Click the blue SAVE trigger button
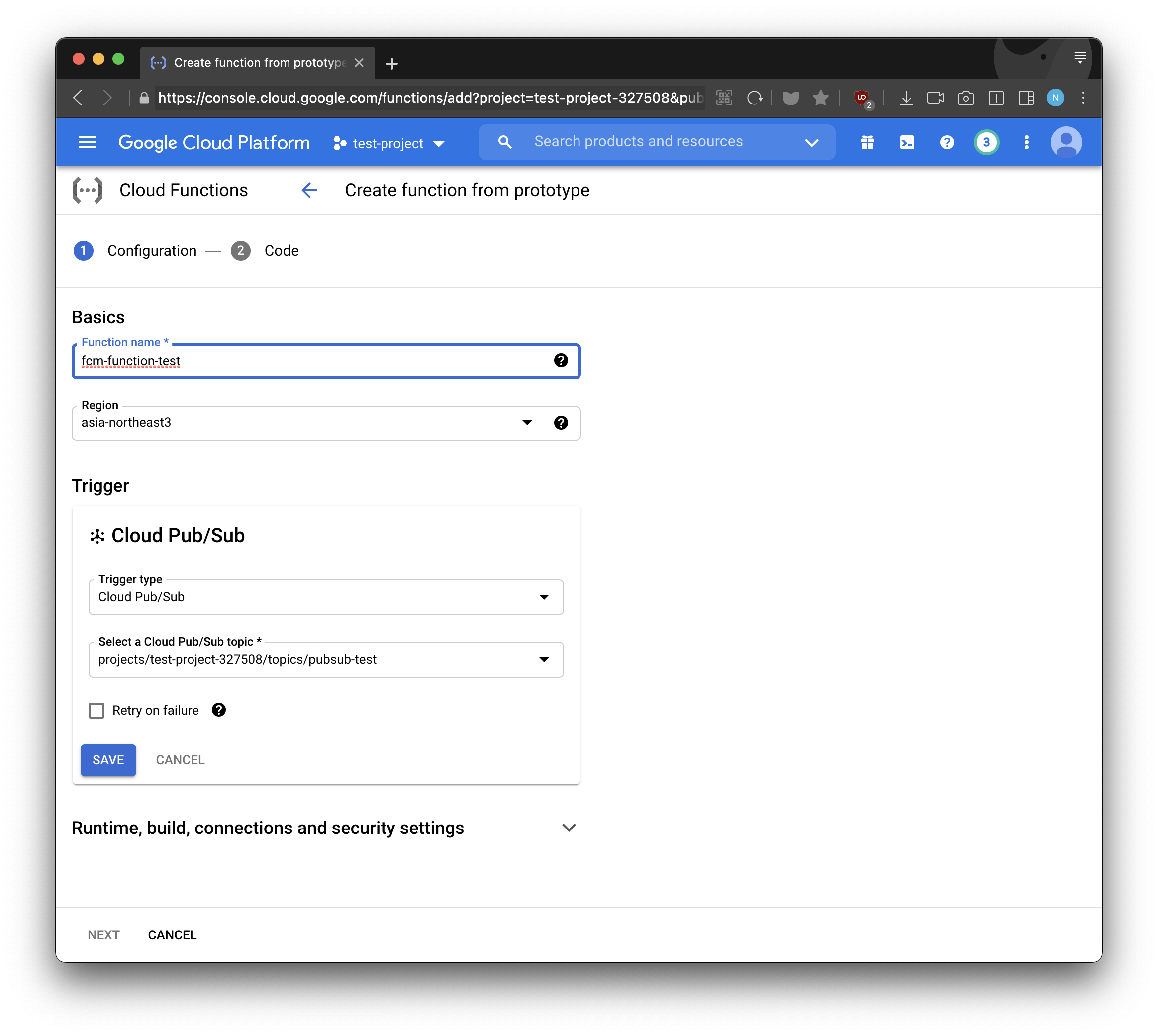Viewport: 1158px width, 1036px height. tap(108, 760)
